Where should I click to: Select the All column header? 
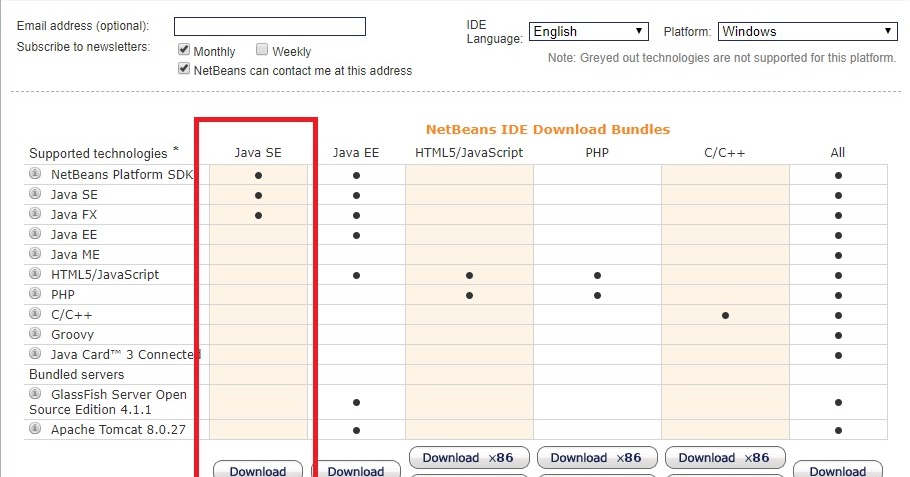[837, 153]
